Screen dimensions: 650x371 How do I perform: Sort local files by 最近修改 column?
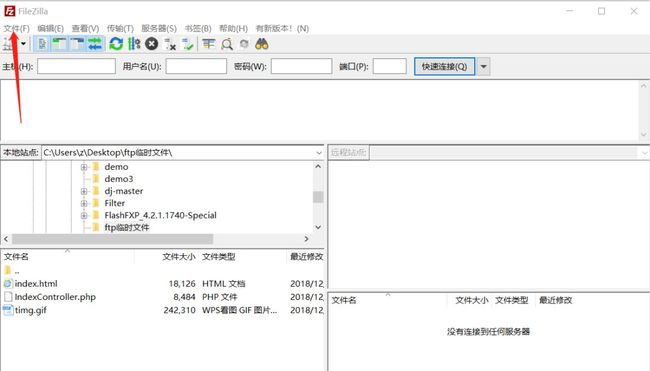[x=306, y=257]
